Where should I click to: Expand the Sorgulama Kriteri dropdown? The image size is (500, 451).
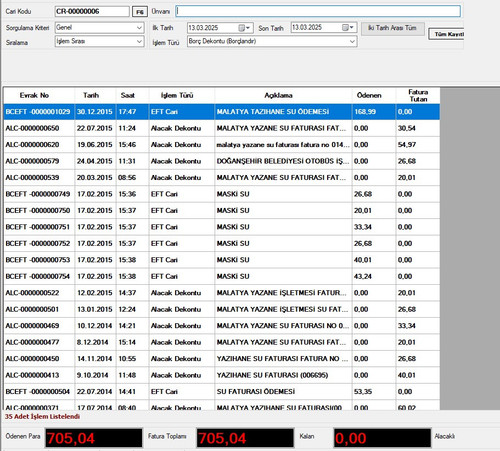pyautogui.click(x=139, y=28)
